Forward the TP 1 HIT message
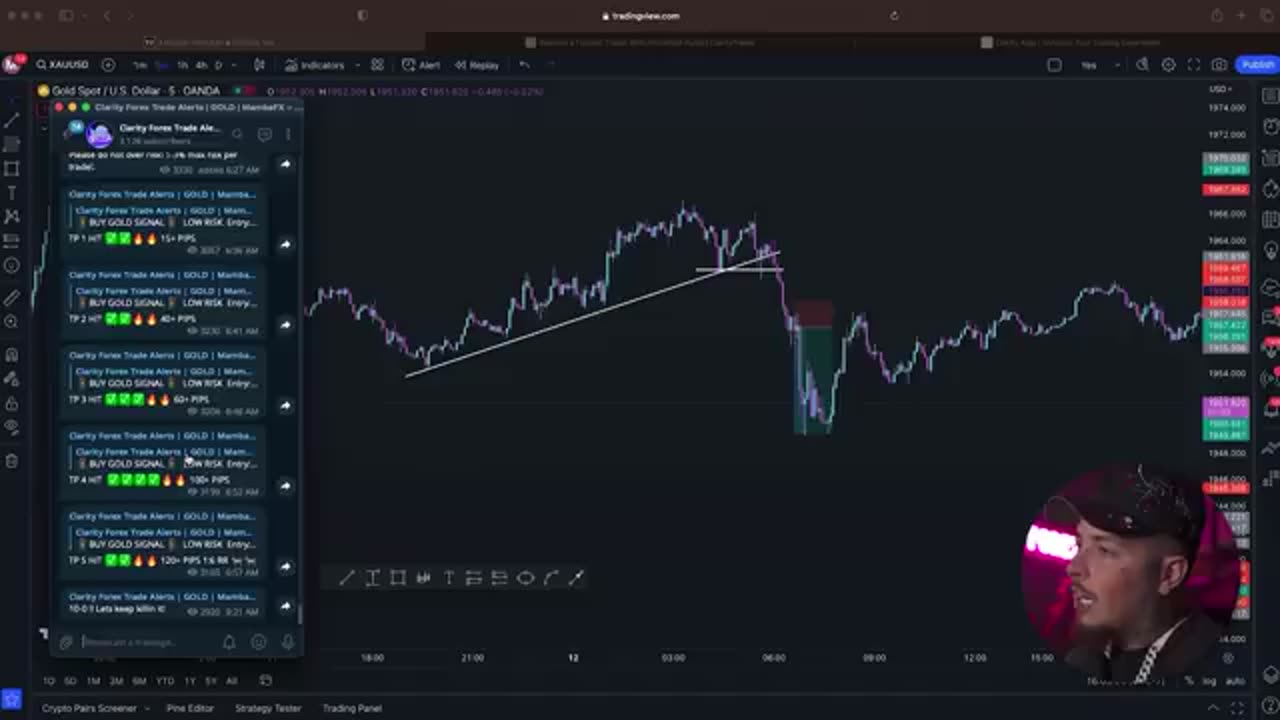Viewport: 1280px width, 720px height. [x=285, y=244]
